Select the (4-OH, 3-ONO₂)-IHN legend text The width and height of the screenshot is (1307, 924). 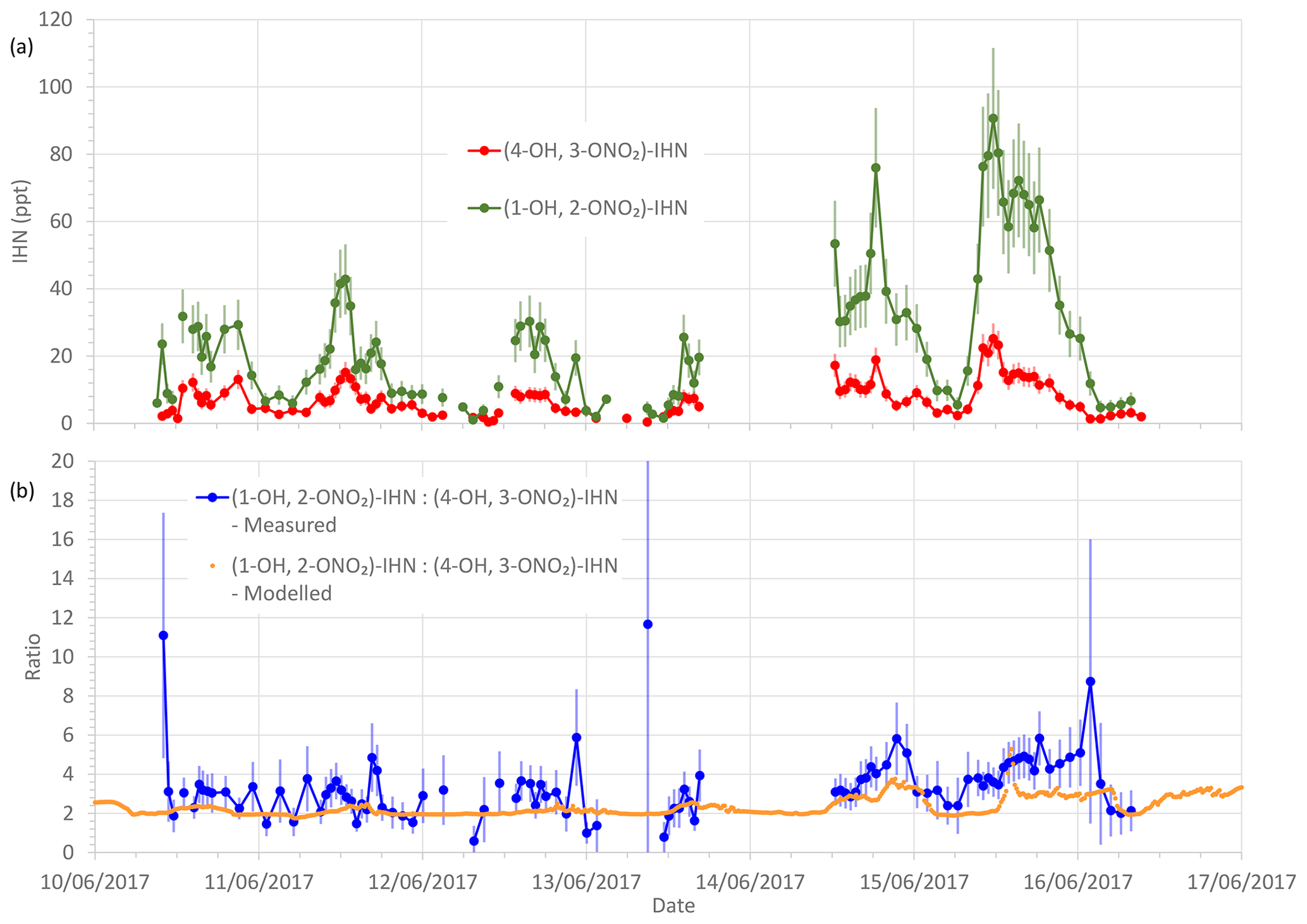click(595, 151)
